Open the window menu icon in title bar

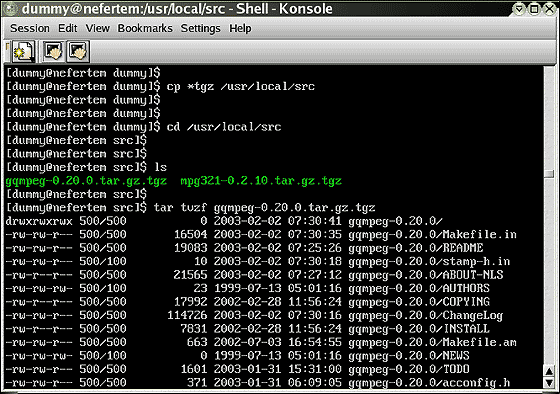pos(10,9)
